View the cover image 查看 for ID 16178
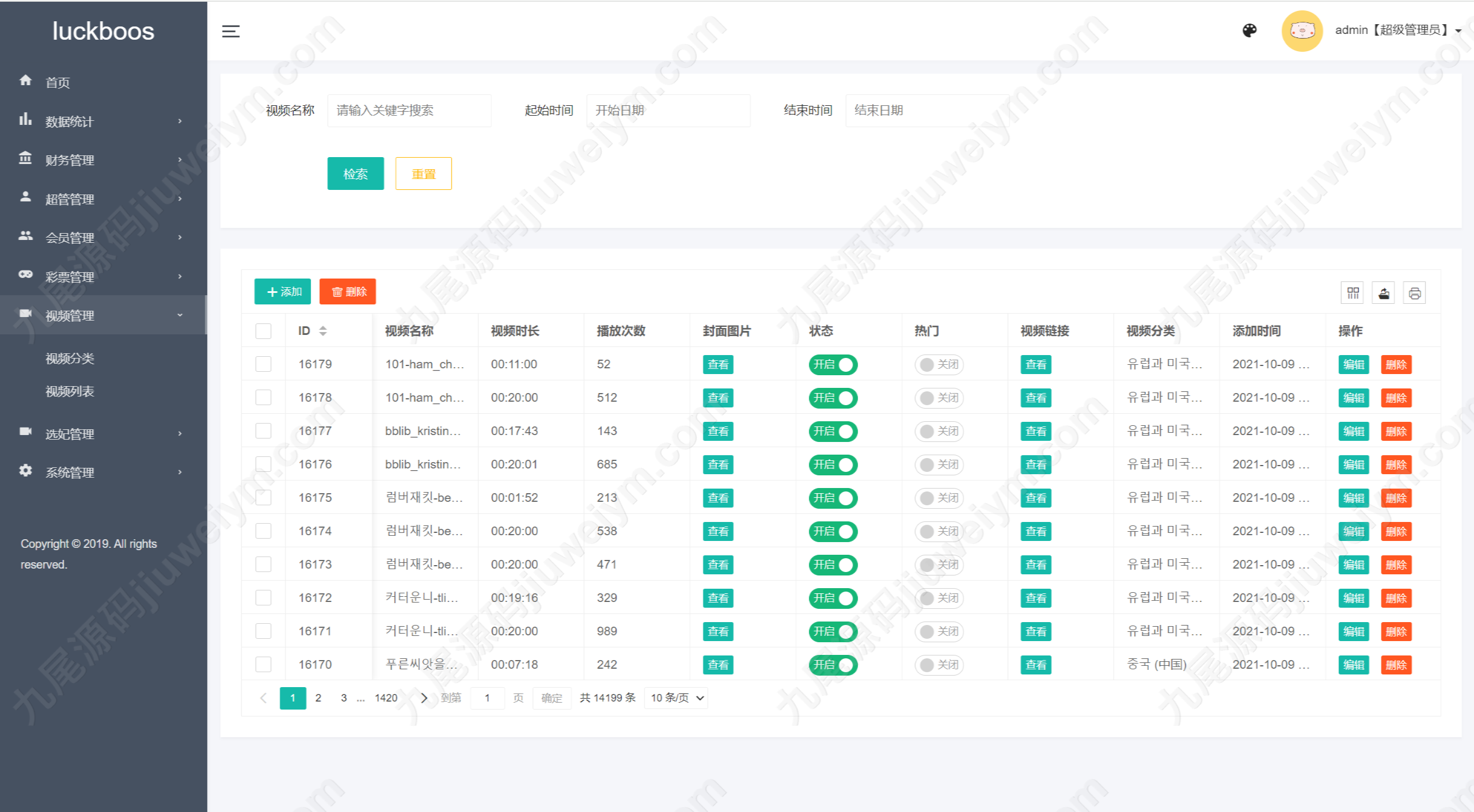The height and width of the screenshot is (812, 1474). pyautogui.click(x=718, y=398)
